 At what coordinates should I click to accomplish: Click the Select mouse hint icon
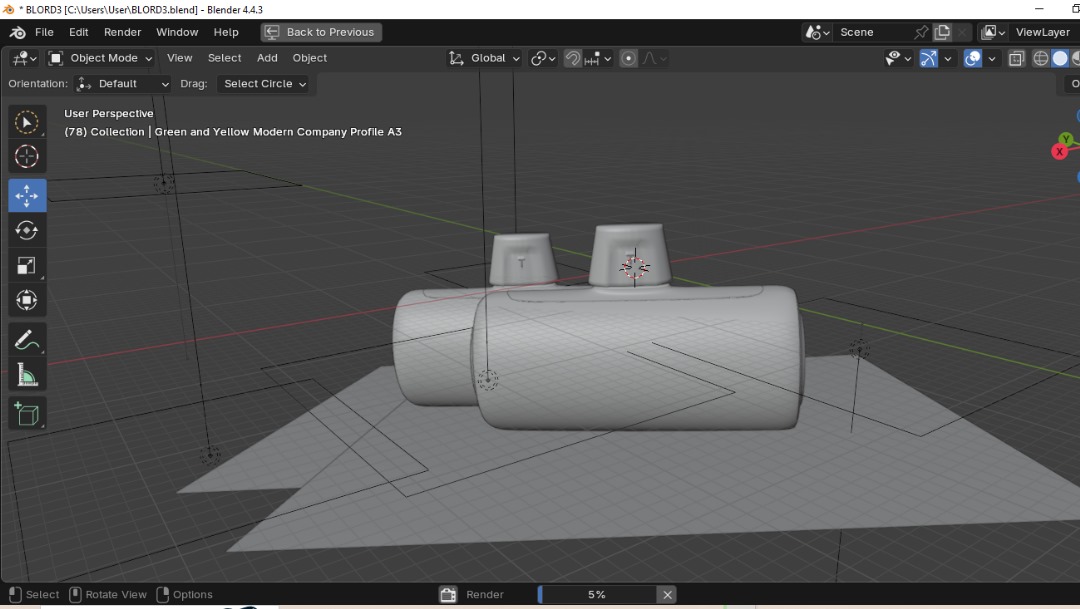(x=15, y=595)
